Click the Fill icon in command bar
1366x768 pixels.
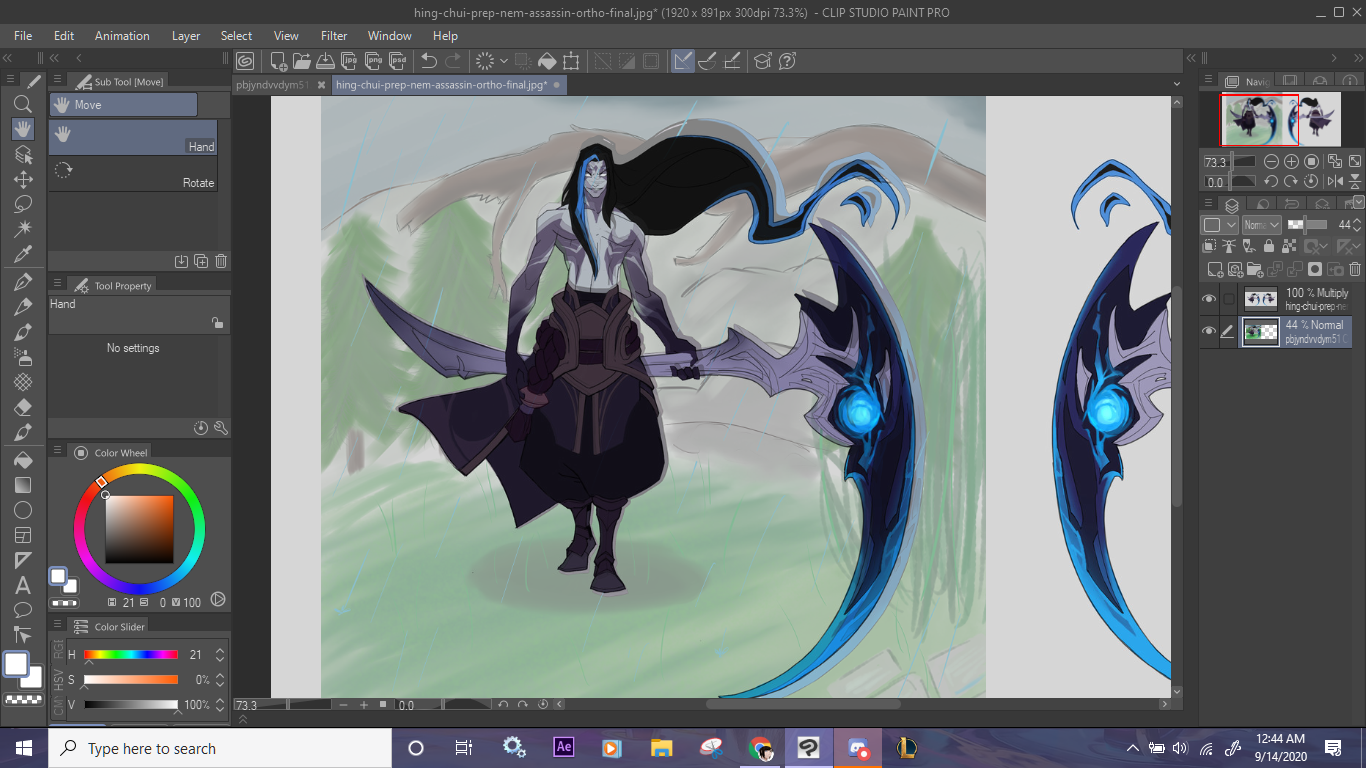(547, 61)
